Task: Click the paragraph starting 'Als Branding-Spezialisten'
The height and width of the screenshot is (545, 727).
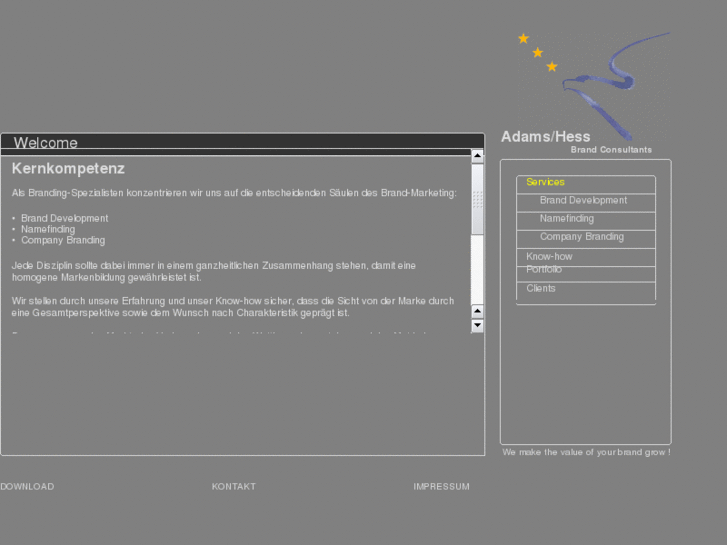Action: [x=234, y=193]
